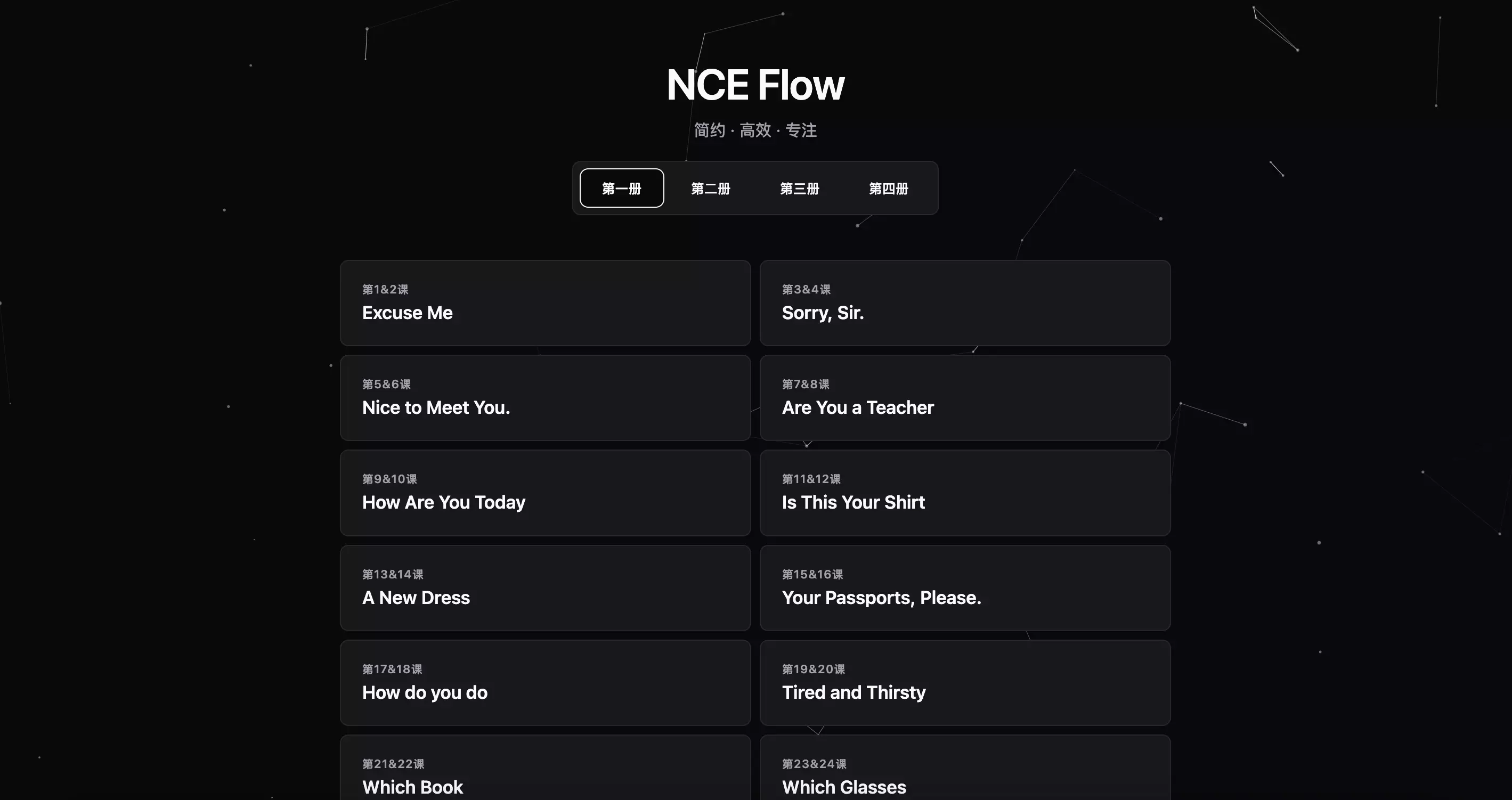
Task: Open Tired and Thirsty lesson
Action: coord(964,683)
